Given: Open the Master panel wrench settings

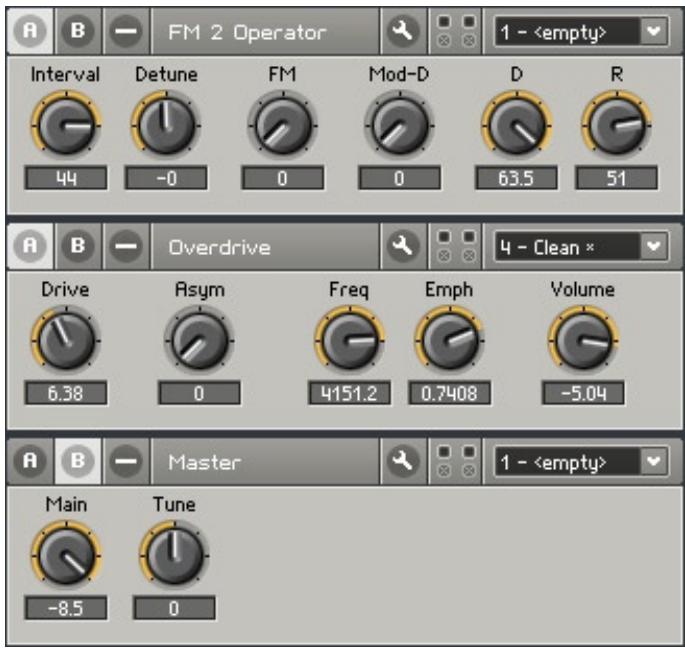Looking at the screenshot, I should pos(402,461).
